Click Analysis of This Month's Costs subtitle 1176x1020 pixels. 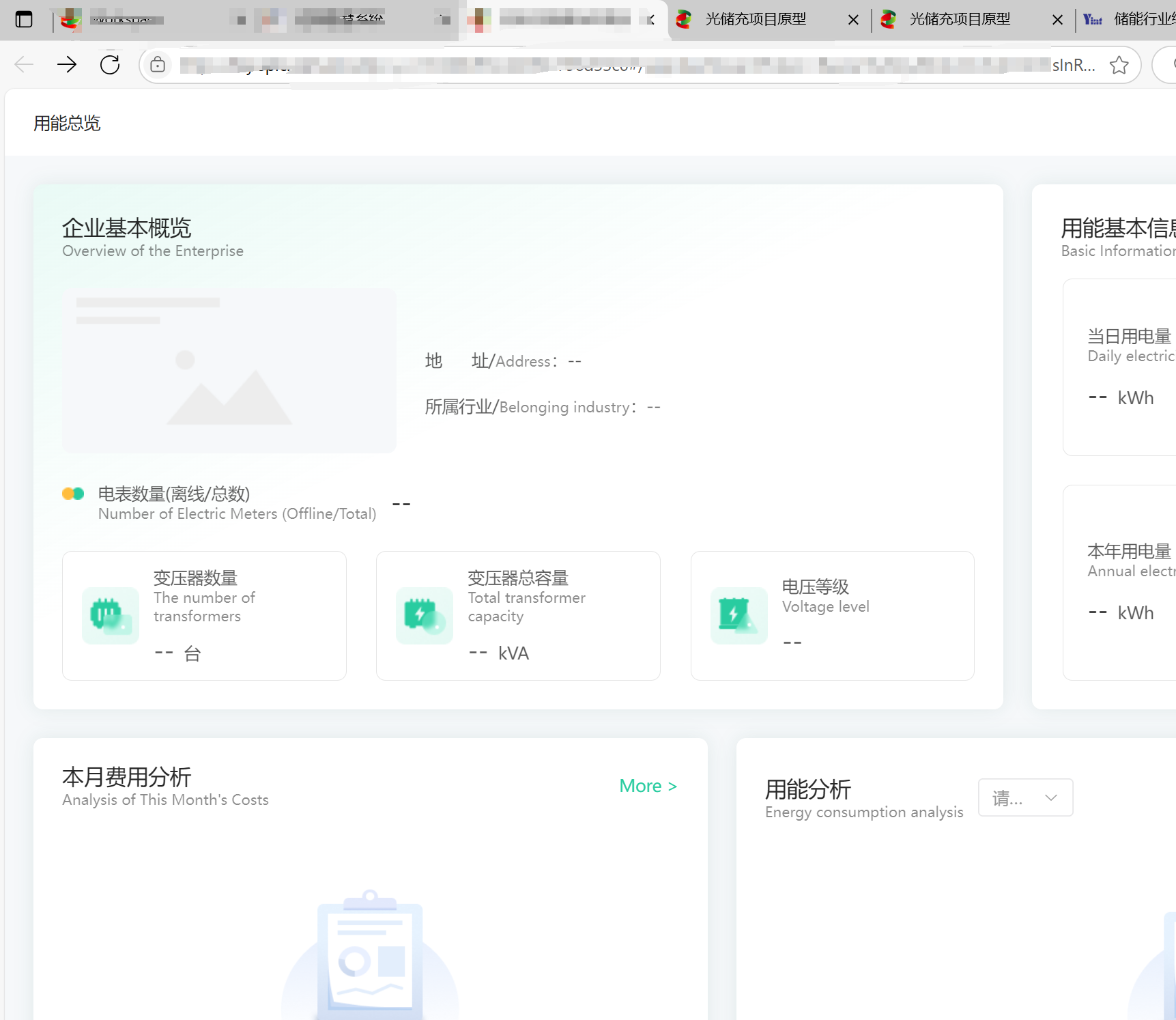click(x=165, y=800)
